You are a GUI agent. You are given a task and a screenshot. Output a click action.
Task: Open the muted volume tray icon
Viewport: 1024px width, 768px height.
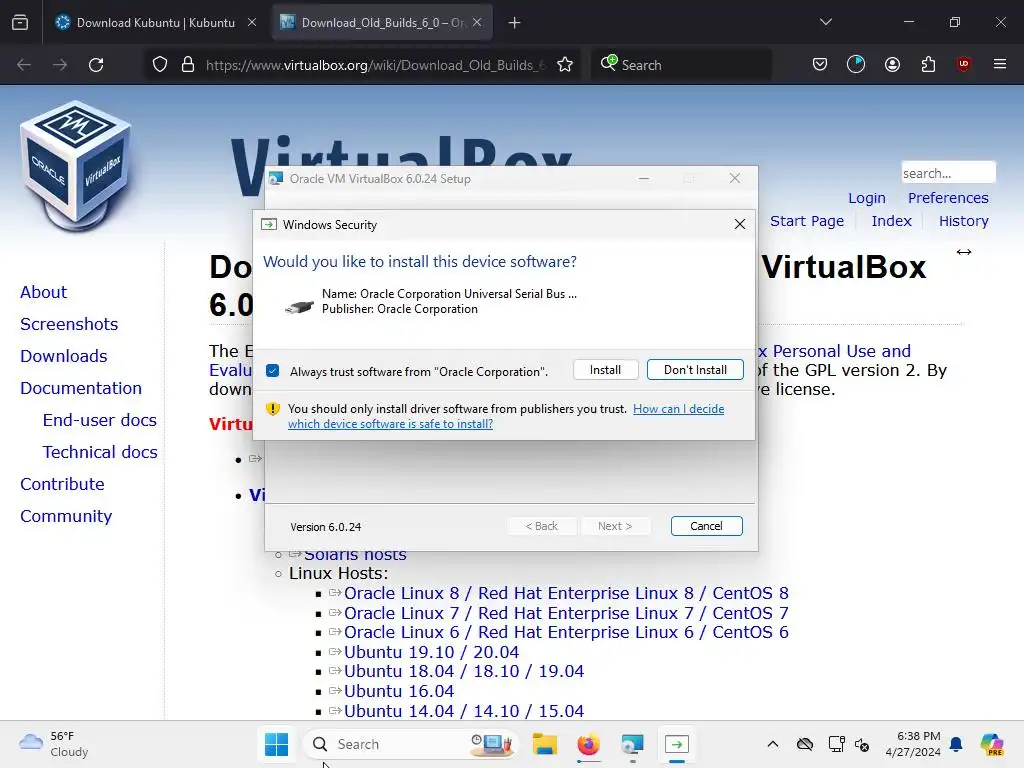click(x=862, y=744)
